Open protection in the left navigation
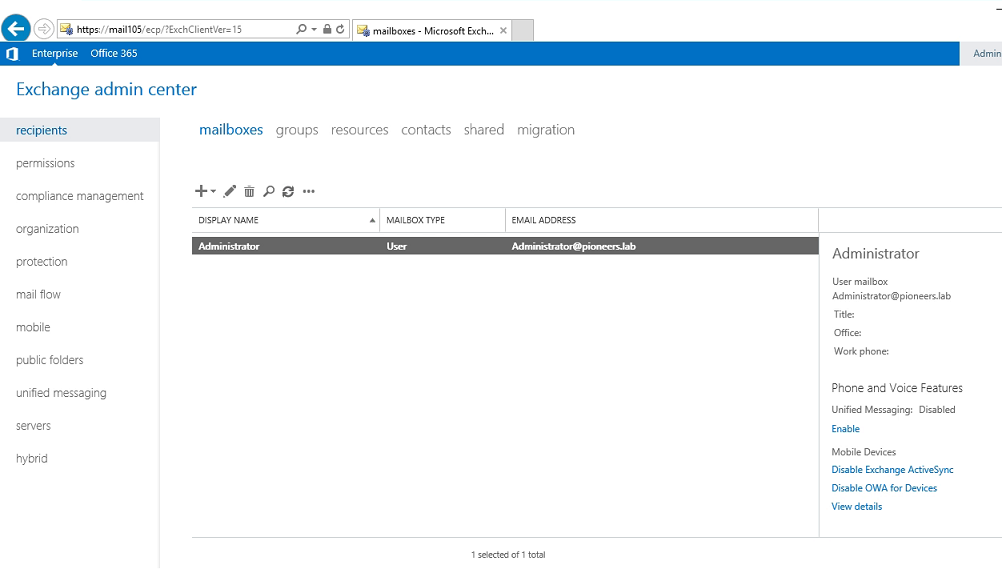 [42, 261]
